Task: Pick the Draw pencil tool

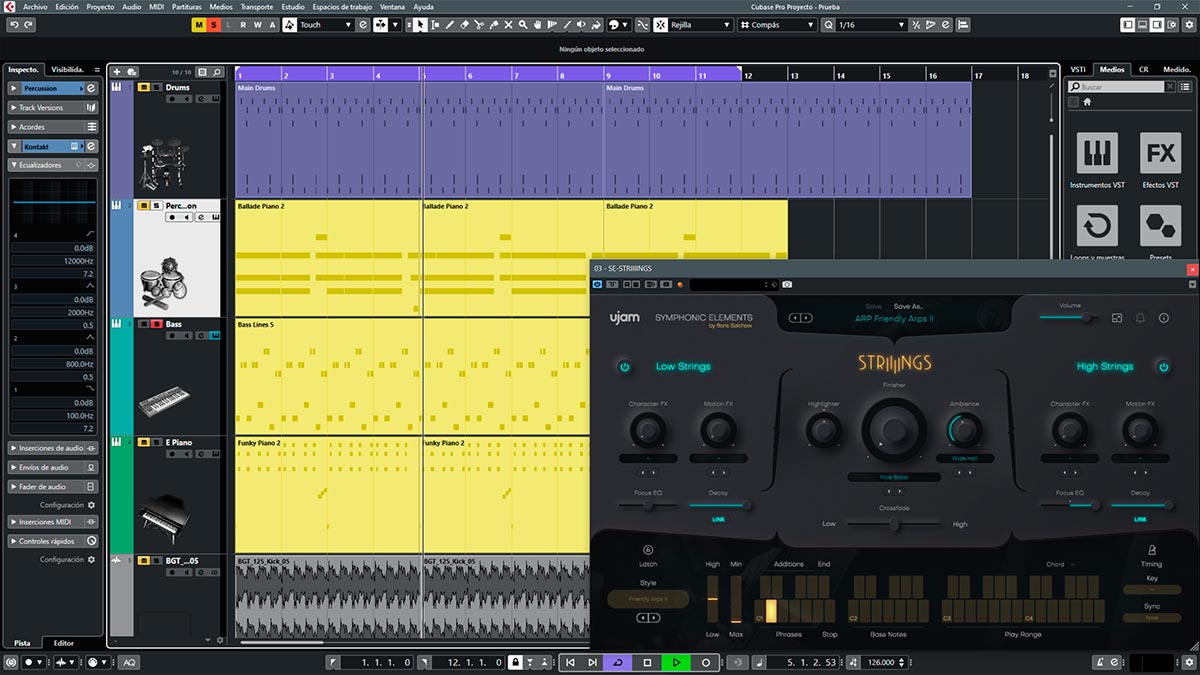Action: point(450,24)
